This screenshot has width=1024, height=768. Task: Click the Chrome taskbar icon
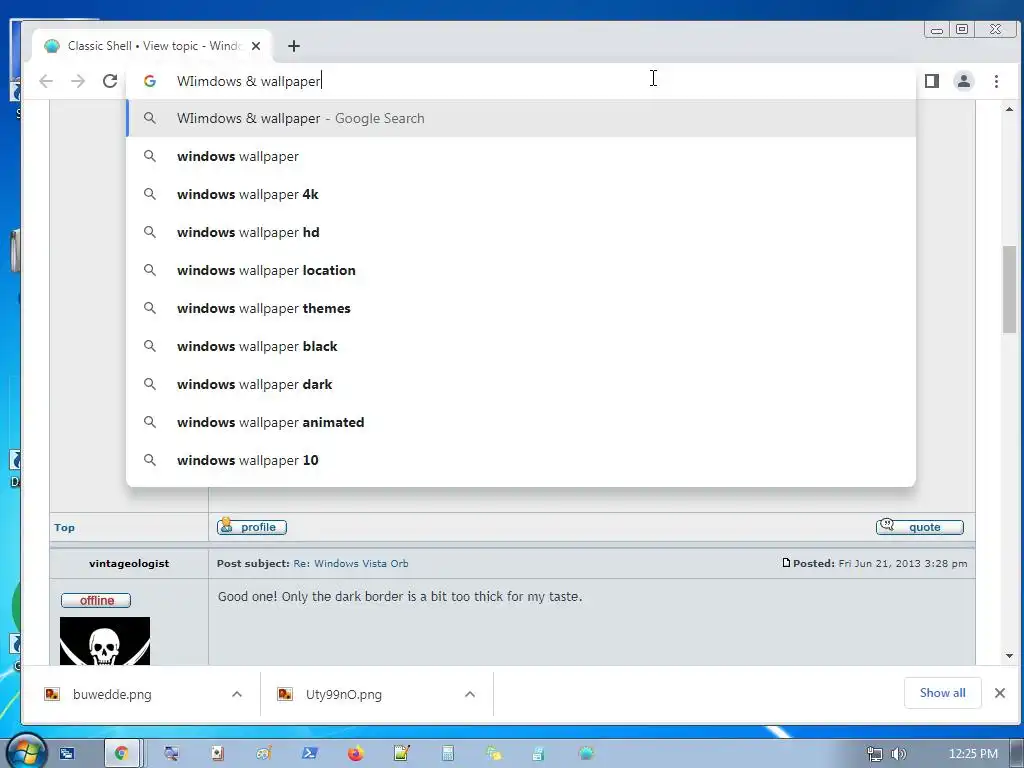pos(121,754)
